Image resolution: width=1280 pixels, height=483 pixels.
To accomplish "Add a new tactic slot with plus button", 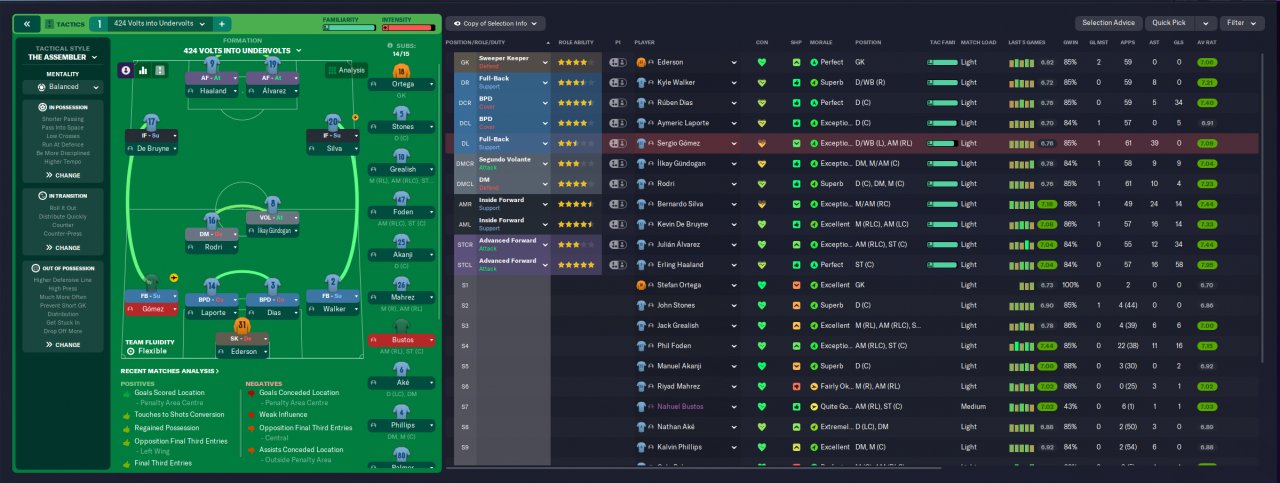I will click(221, 23).
